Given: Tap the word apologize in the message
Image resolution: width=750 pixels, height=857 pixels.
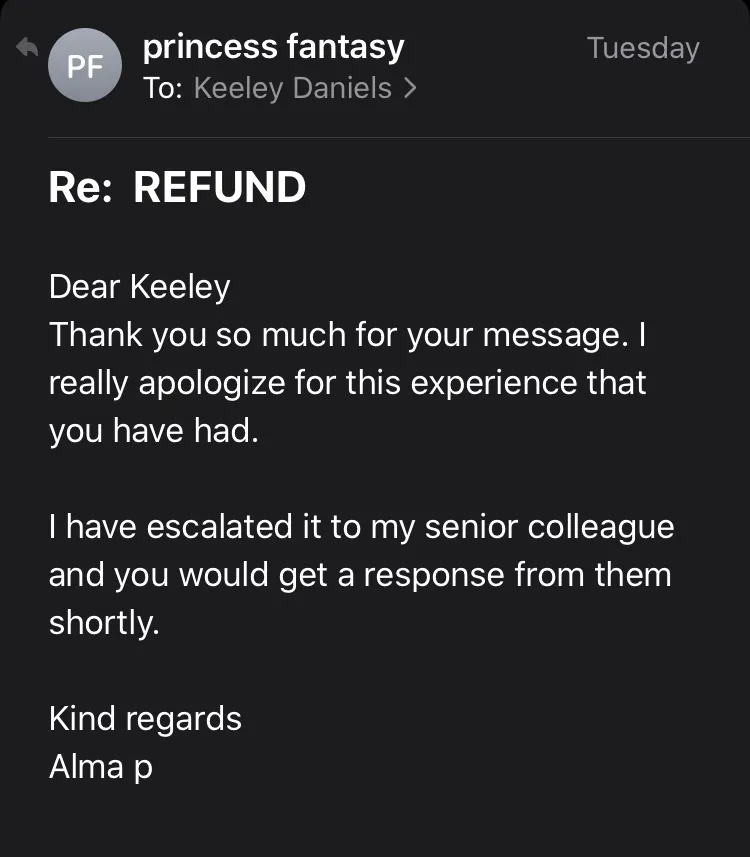Looking at the screenshot, I should (212, 383).
